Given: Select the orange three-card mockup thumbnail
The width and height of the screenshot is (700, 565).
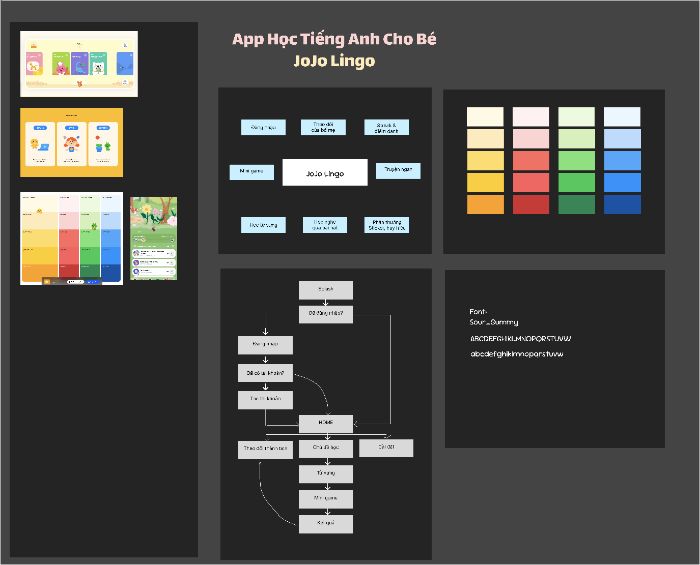Looking at the screenshot, I should coord(71,142).
